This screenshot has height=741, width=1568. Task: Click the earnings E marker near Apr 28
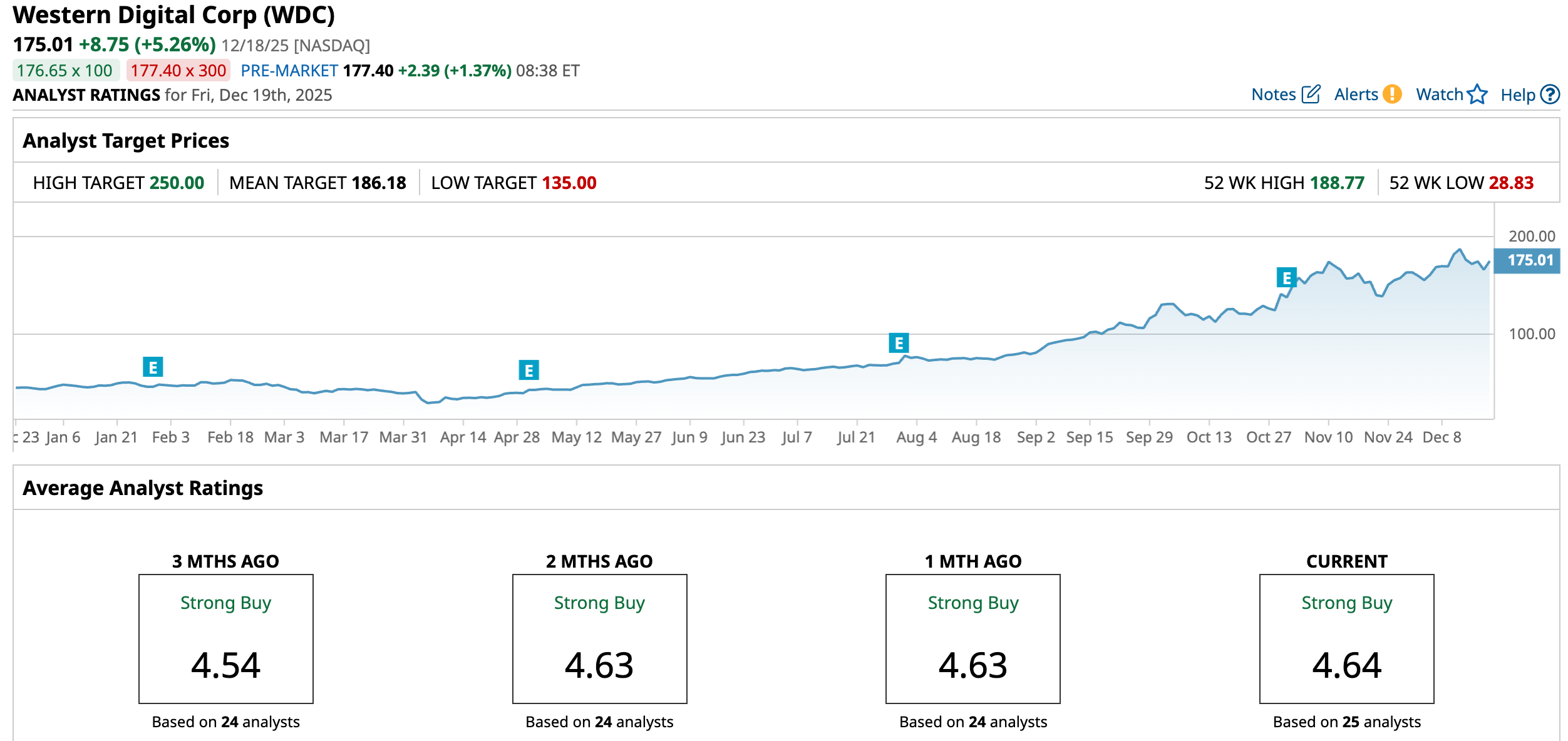[529, 370]
